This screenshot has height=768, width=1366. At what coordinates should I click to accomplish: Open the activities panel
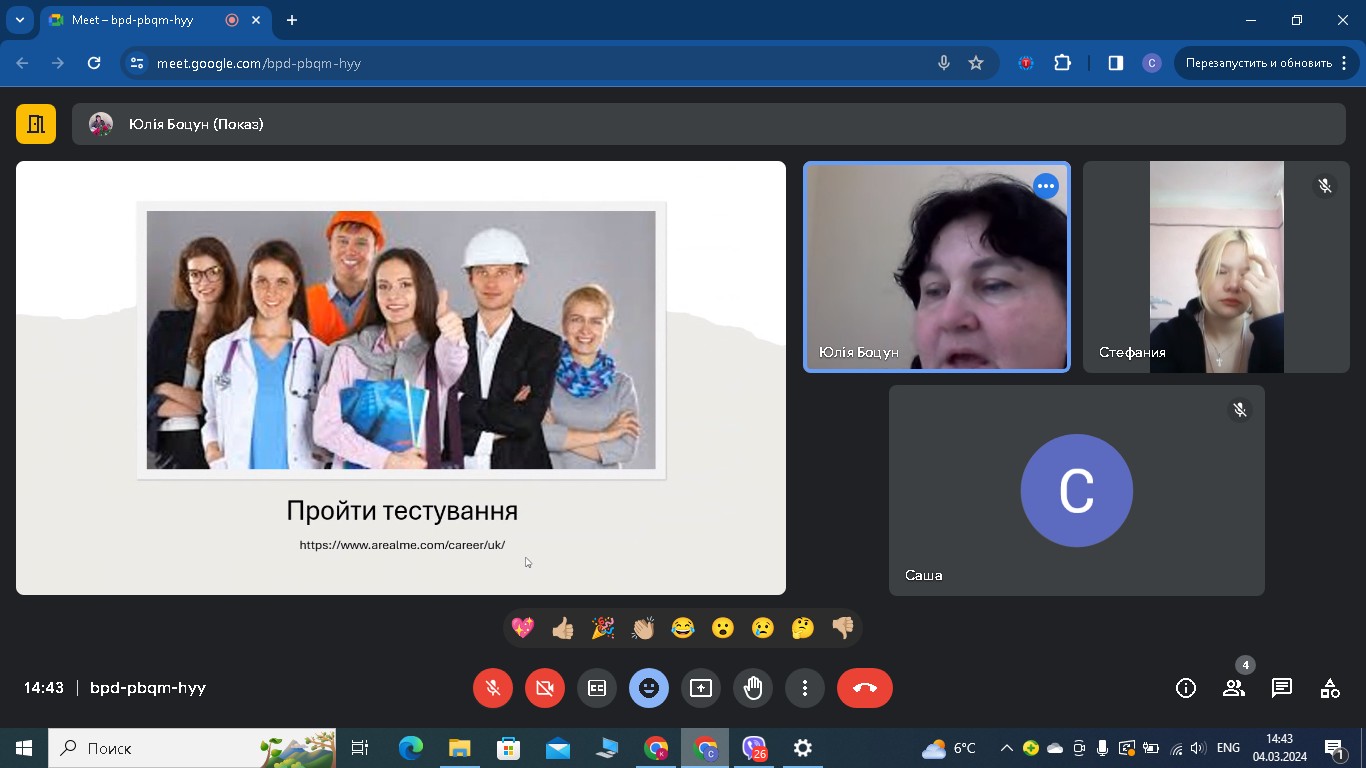click(1330, 688)
